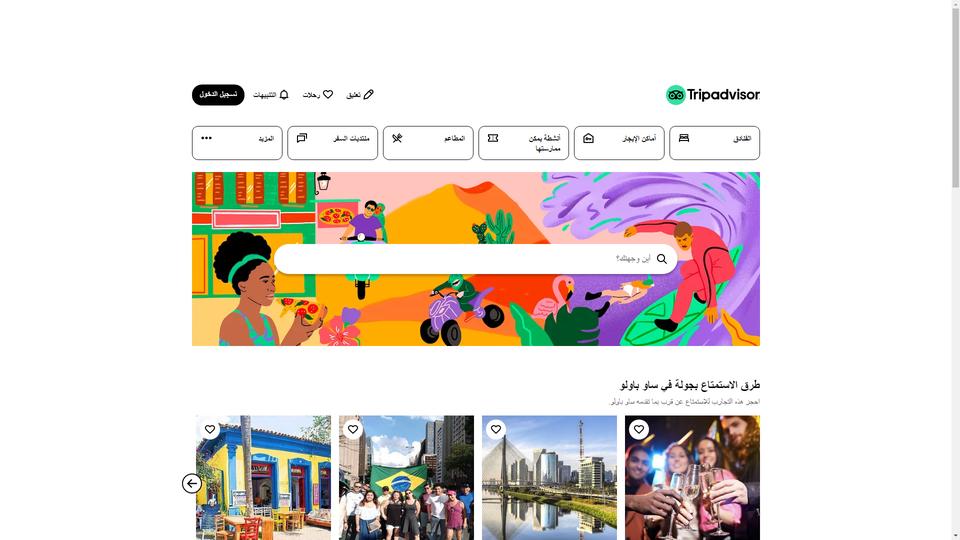Click the notifications bell icon

pyautogui.click(x=284, y=94)
